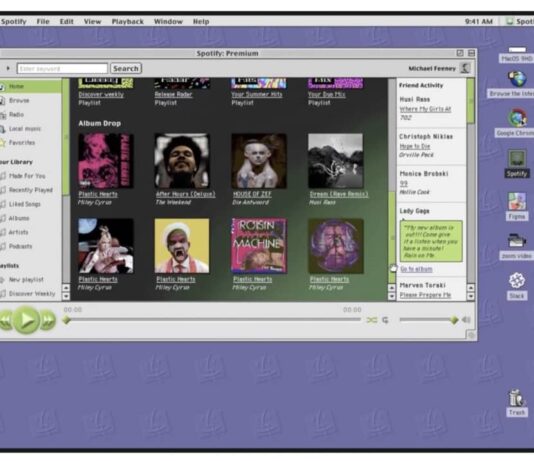This screenshot has height=462, width=534.
Task: Start playback with the green play button
Action: click(x=26, y=320)
